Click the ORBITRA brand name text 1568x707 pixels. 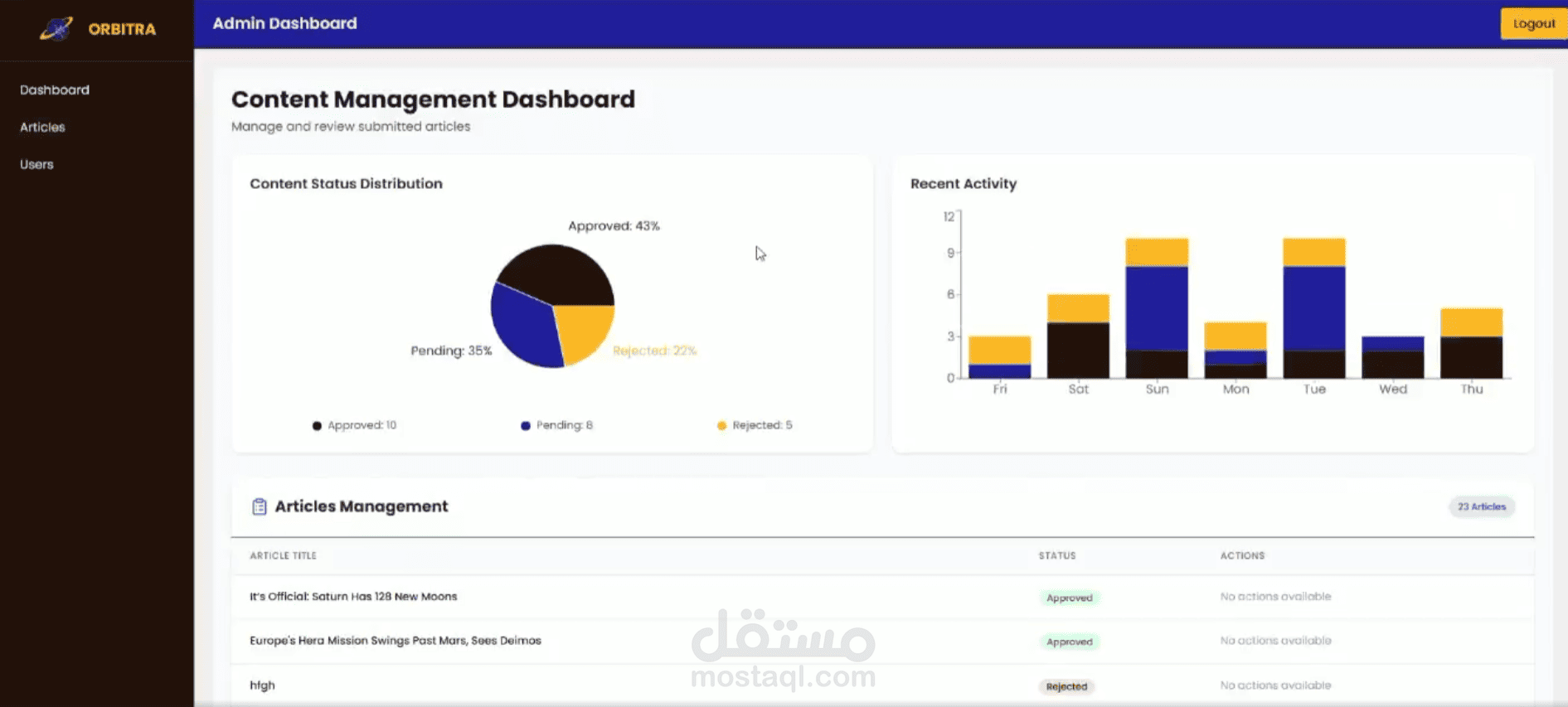[122, 29]
